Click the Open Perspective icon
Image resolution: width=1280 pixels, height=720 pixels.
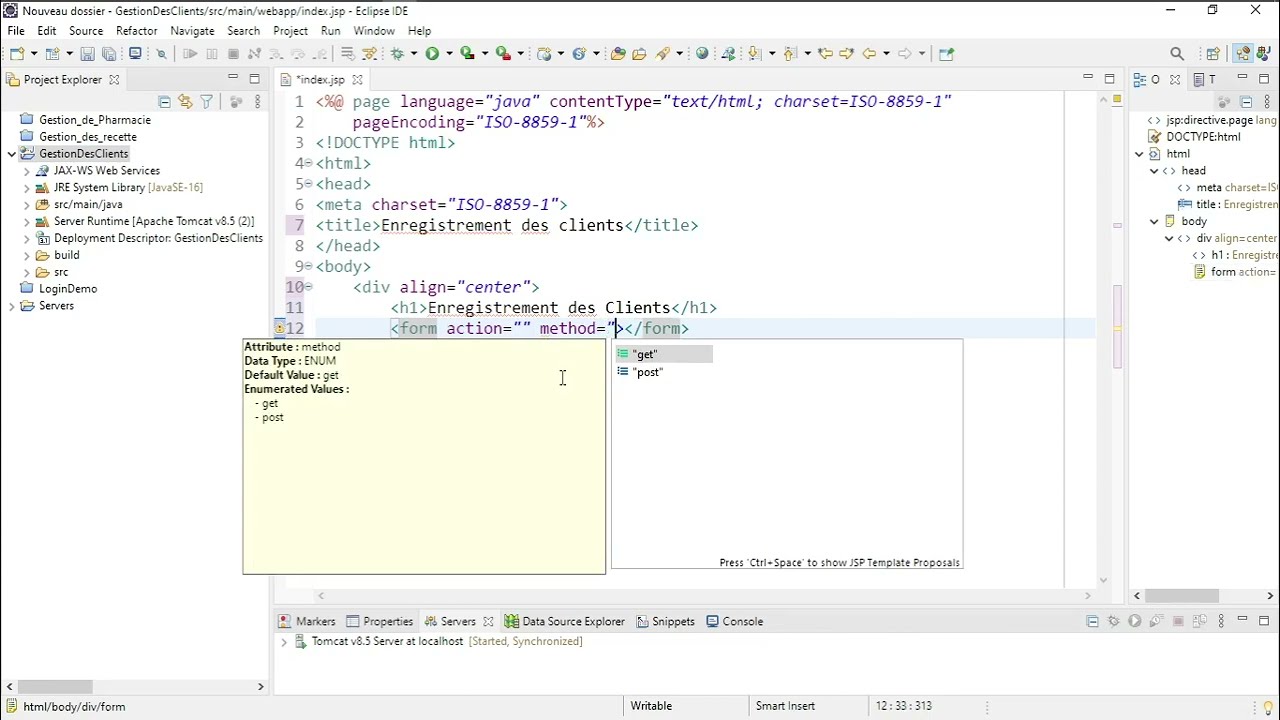1212,53
